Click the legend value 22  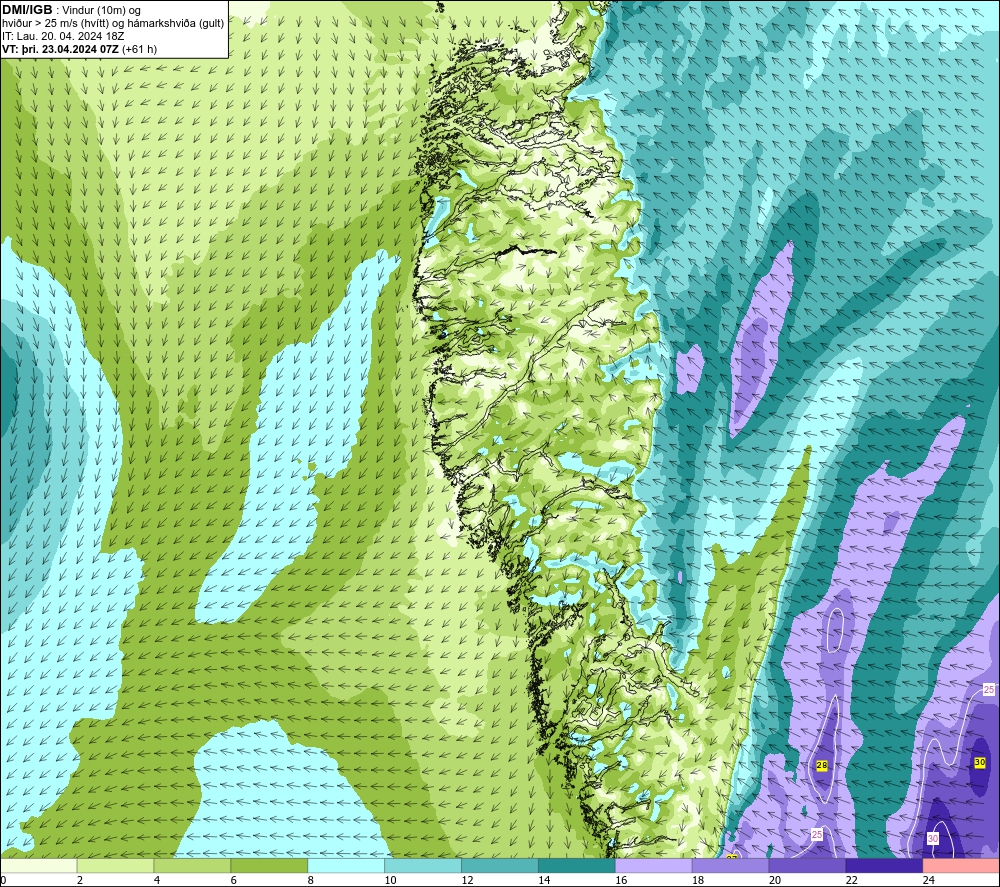(x=851, y=880)
